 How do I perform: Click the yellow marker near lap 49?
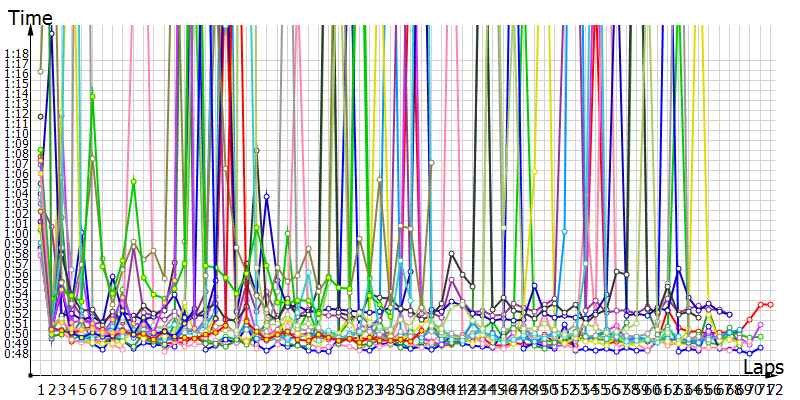click(x=534, y=171)
